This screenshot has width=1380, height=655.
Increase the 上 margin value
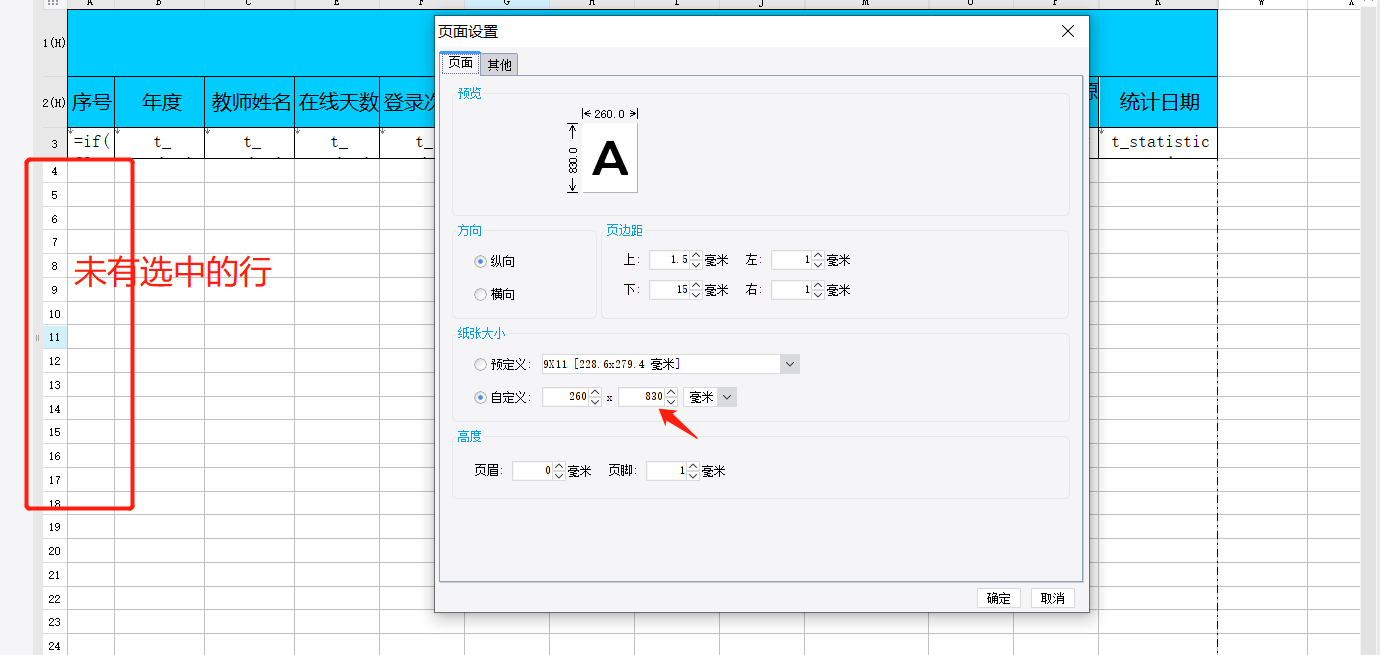coord(697,256)
